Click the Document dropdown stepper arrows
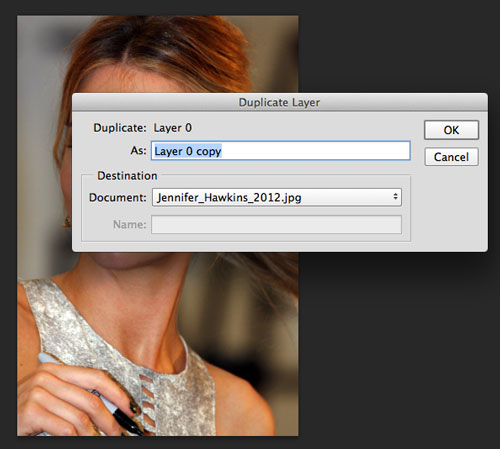 coord(395,197)
